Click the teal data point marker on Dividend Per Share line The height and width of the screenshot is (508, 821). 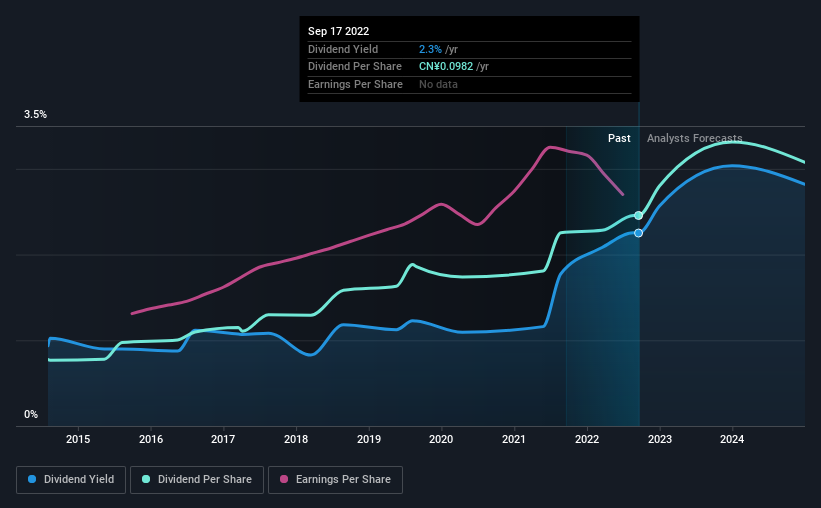pyautogui.click(x=638, y=215)
